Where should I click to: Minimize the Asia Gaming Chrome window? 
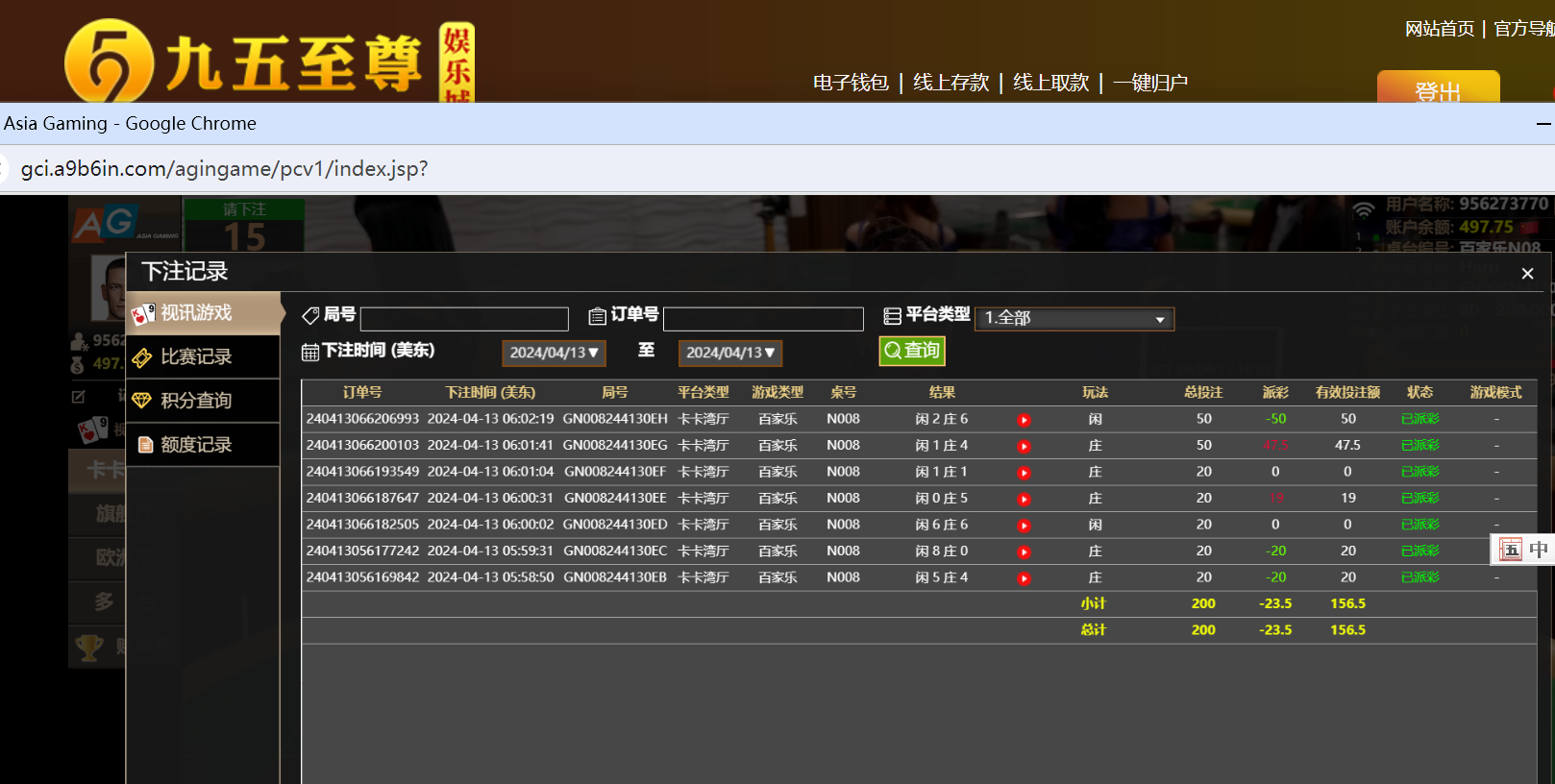[x=1543, y=124]
